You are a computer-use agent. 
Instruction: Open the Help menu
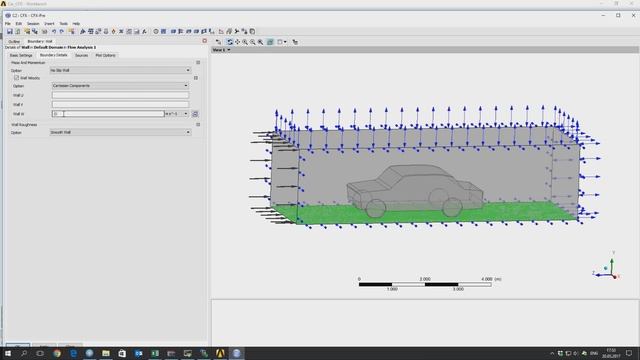coord(76,24)
